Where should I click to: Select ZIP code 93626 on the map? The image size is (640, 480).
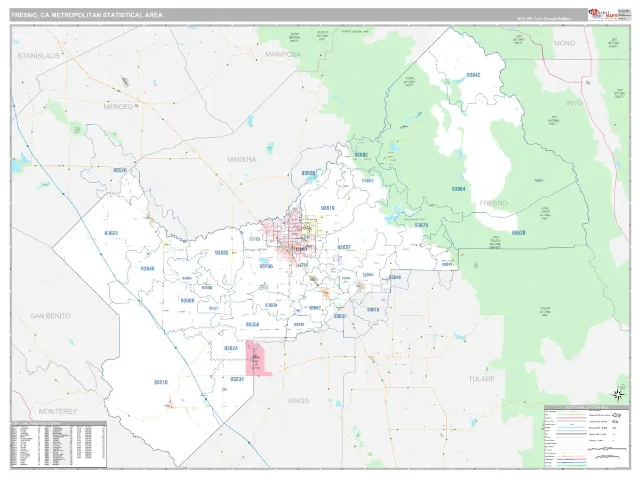(308, 173)
